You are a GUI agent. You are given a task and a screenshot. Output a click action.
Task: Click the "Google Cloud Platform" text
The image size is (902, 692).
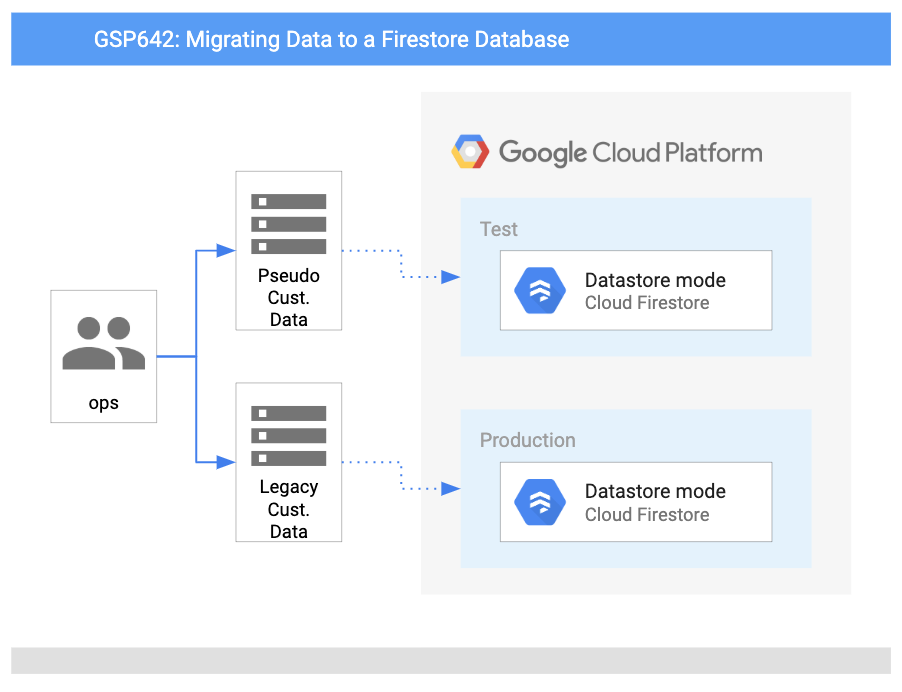[630, 153]
